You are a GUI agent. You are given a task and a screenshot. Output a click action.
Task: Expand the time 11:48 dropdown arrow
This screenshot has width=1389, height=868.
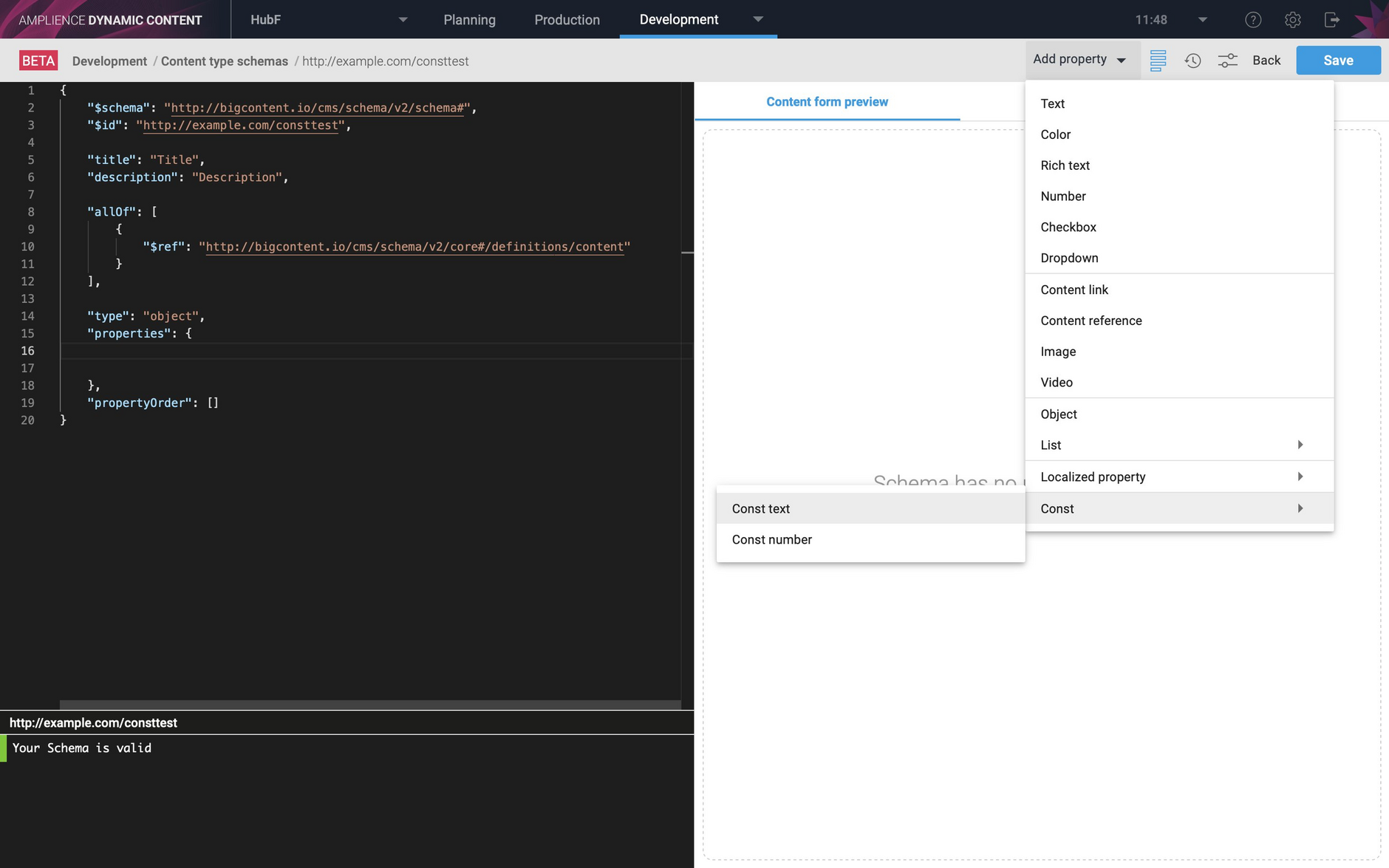click(1202, 20)
